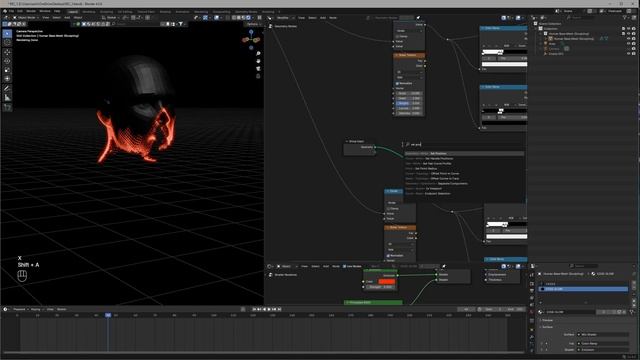Screen dimensions: 640x360
Task: Click the pin icon in shader editor header
Action: coord(444,266)
